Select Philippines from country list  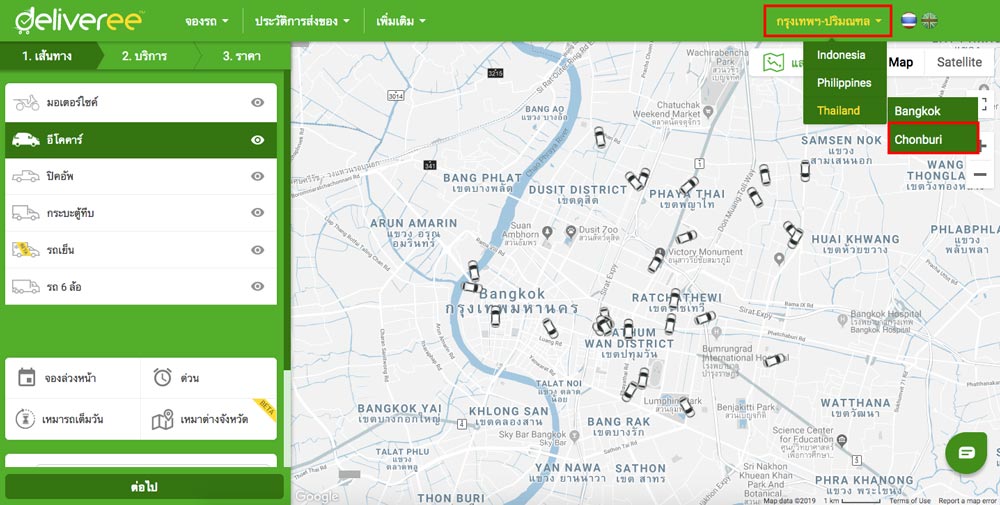tap(844, 83)
